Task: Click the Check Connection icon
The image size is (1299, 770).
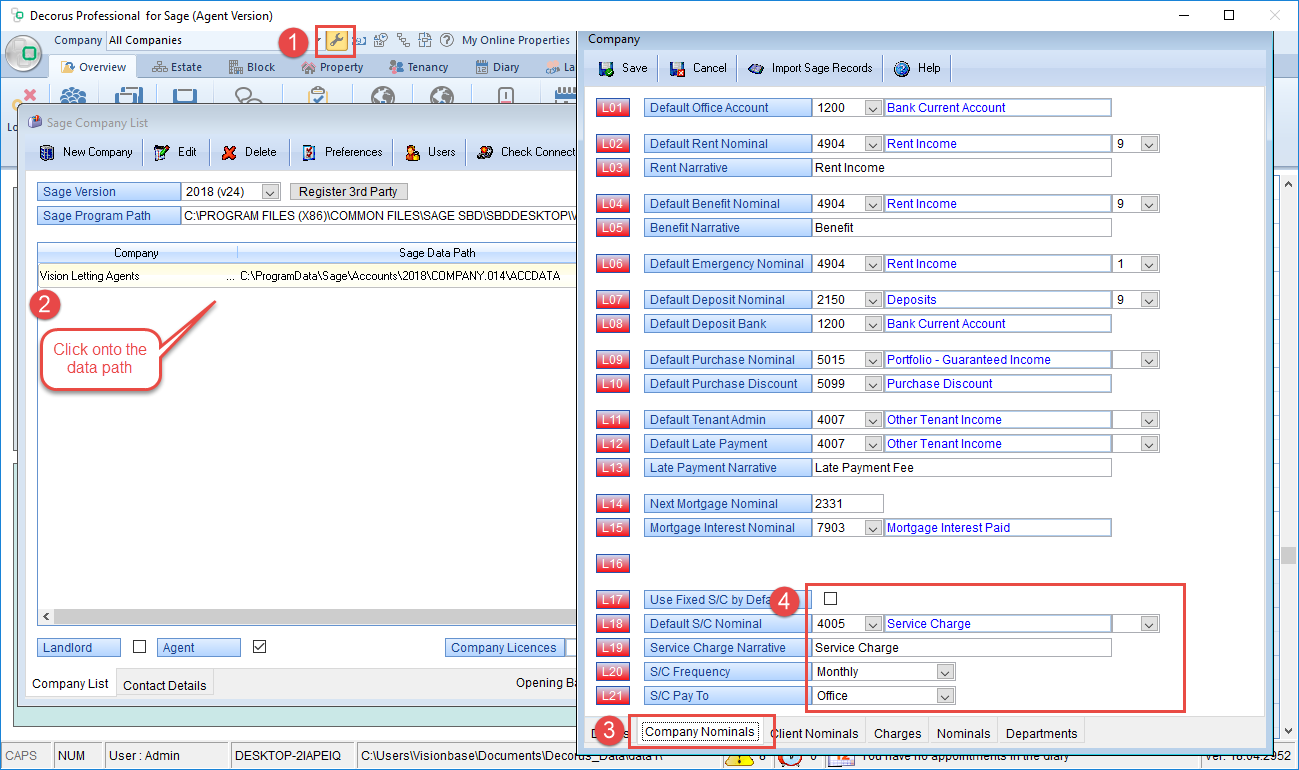Action: click(485, 152)
